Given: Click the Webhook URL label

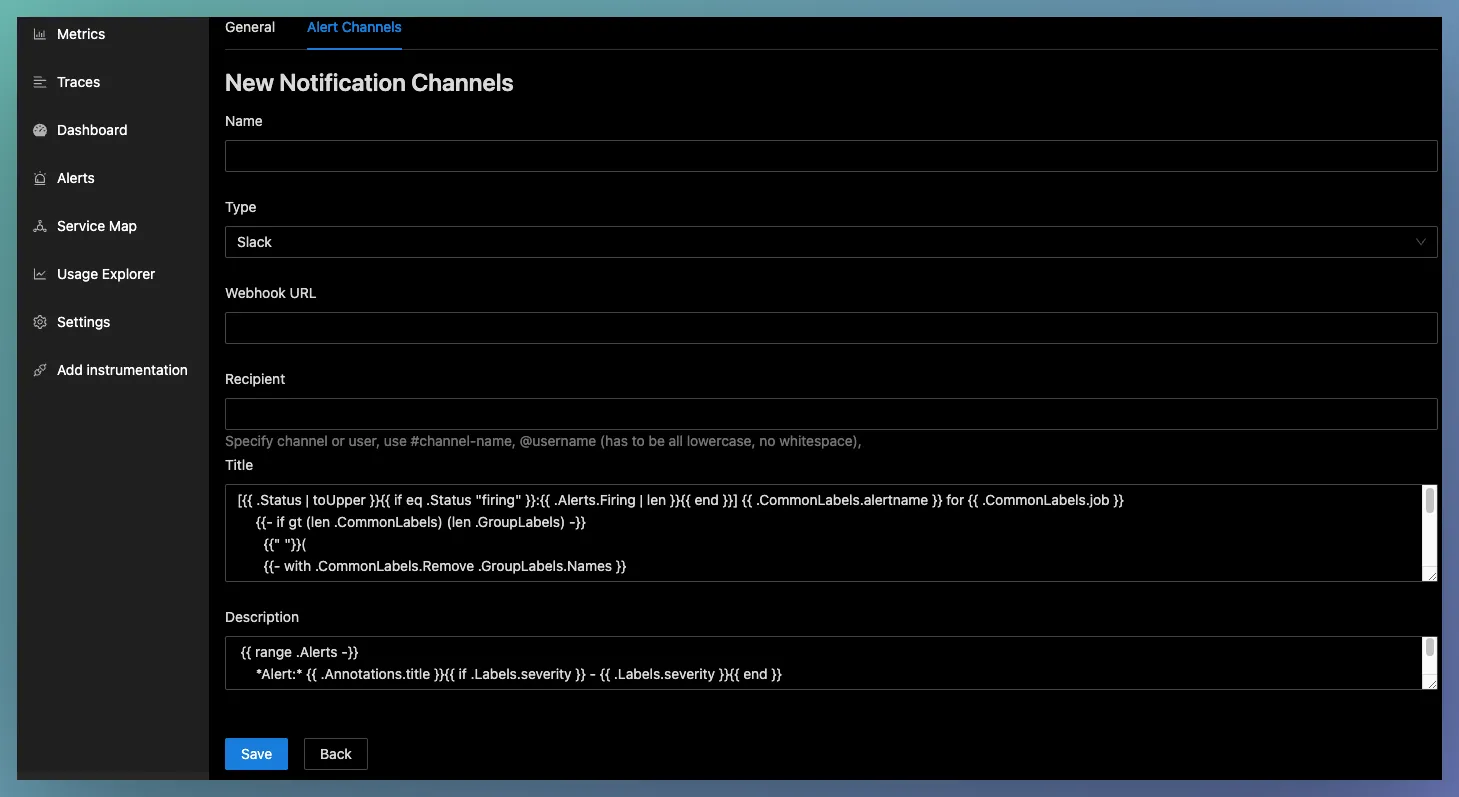Looking at the screenshot, I should point(270,293).
